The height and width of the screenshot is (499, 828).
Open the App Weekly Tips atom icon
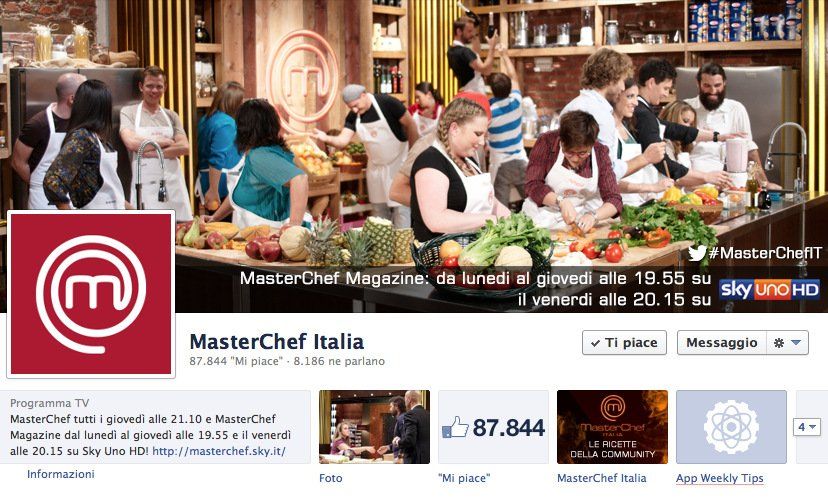(731, 427)
